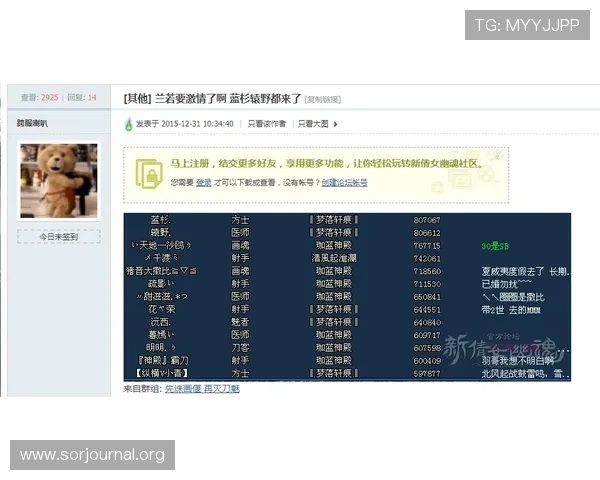Click the green poster level icon
Screen dimensions: 600x480
(129, 124)
